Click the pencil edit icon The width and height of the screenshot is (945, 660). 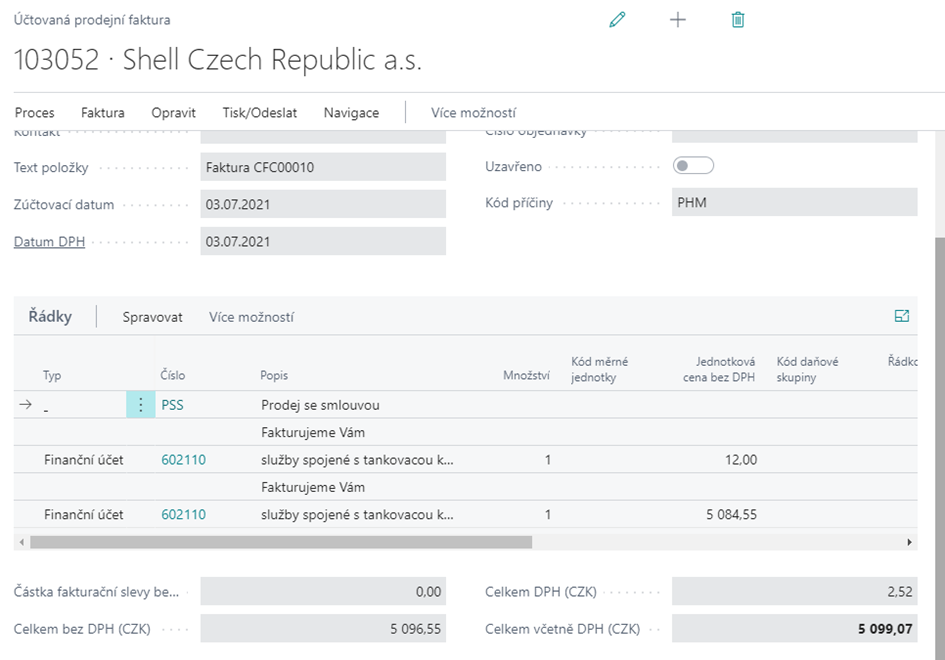click(617, 20)
